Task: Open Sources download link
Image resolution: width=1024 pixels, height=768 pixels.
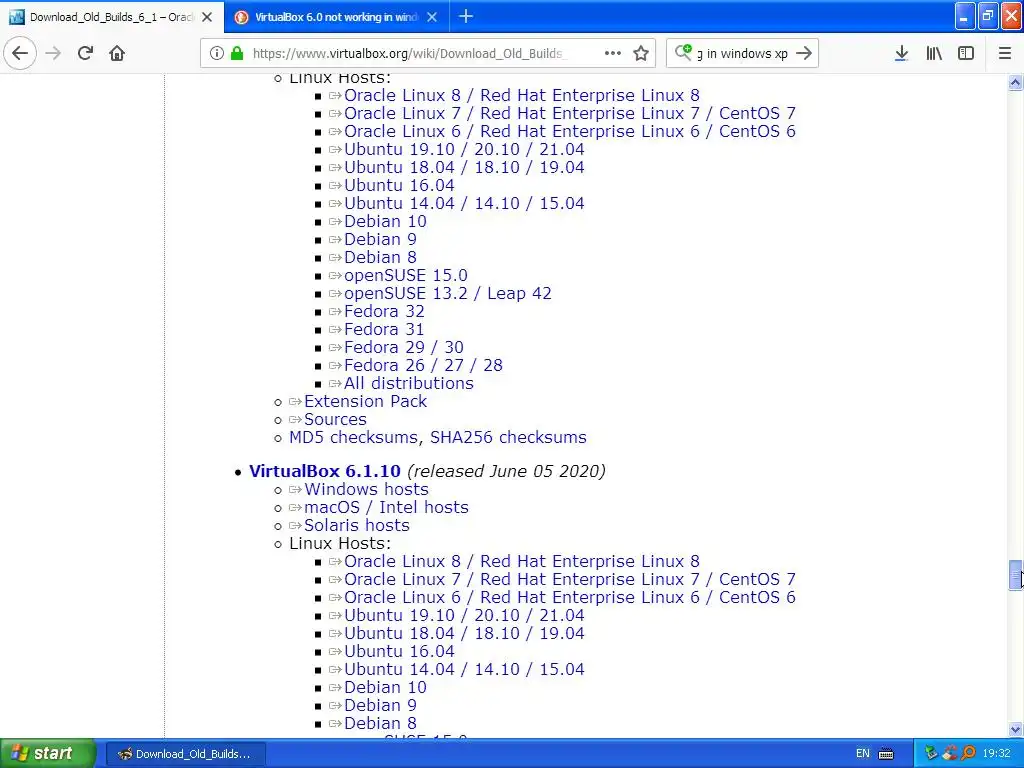Action: [335, 419]
